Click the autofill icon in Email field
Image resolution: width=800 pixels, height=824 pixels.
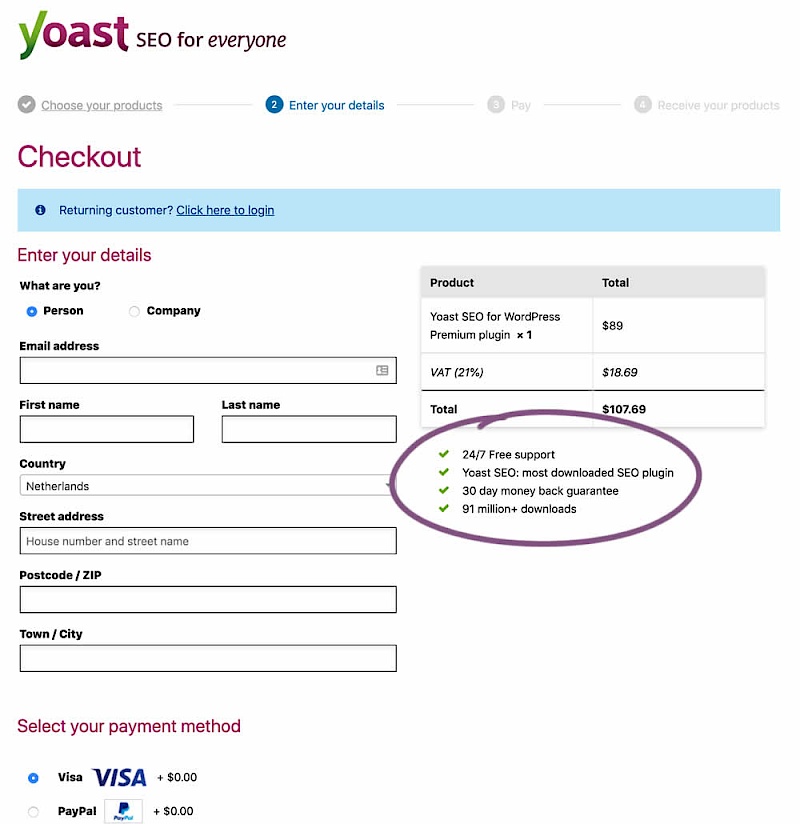382,370
